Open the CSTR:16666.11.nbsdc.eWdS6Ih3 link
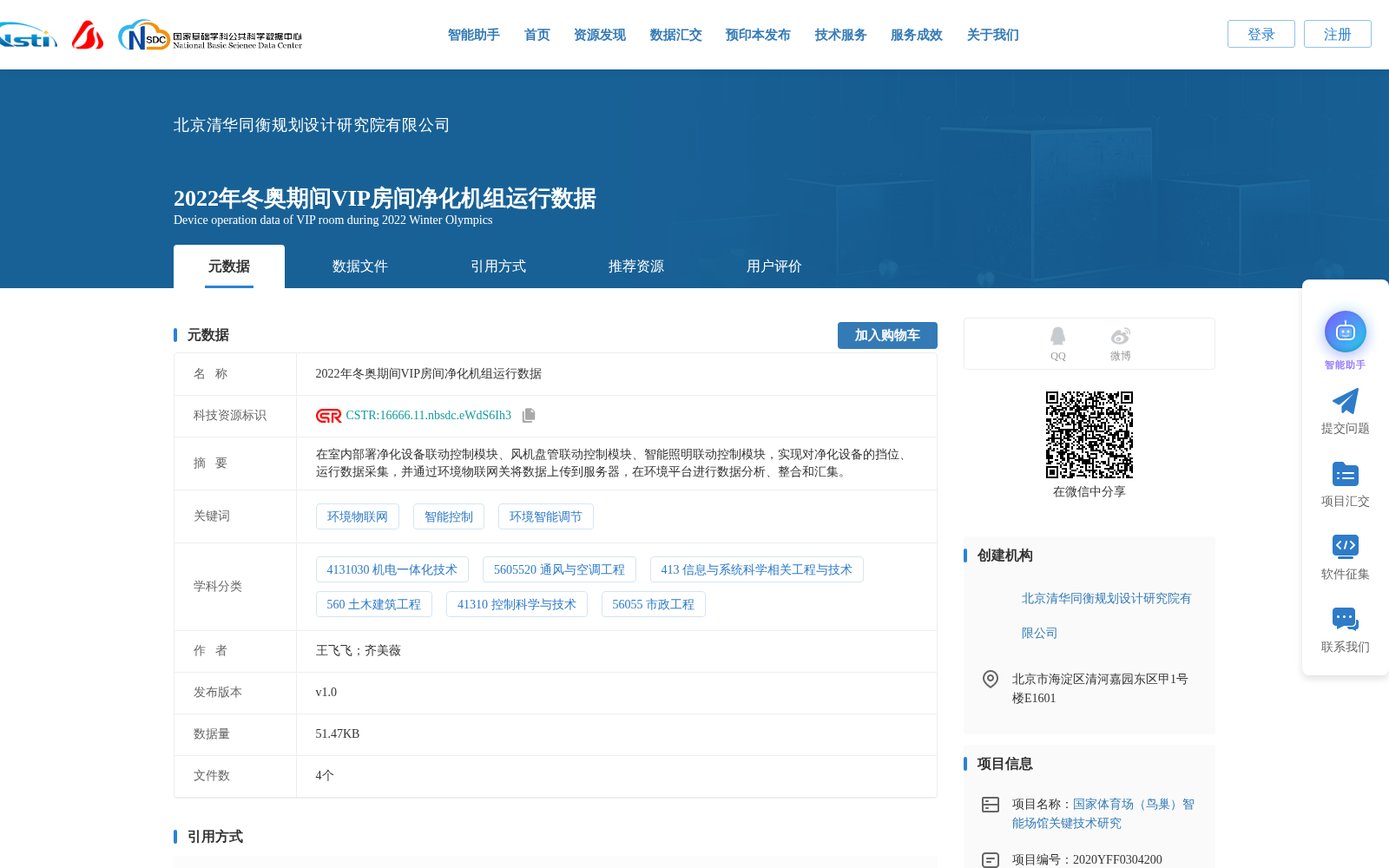 click(x=428, y=416)
